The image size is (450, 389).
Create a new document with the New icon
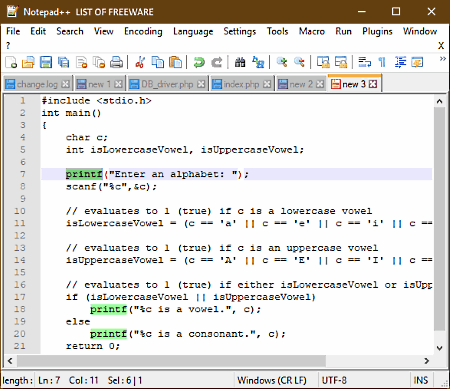click(11, 62)
